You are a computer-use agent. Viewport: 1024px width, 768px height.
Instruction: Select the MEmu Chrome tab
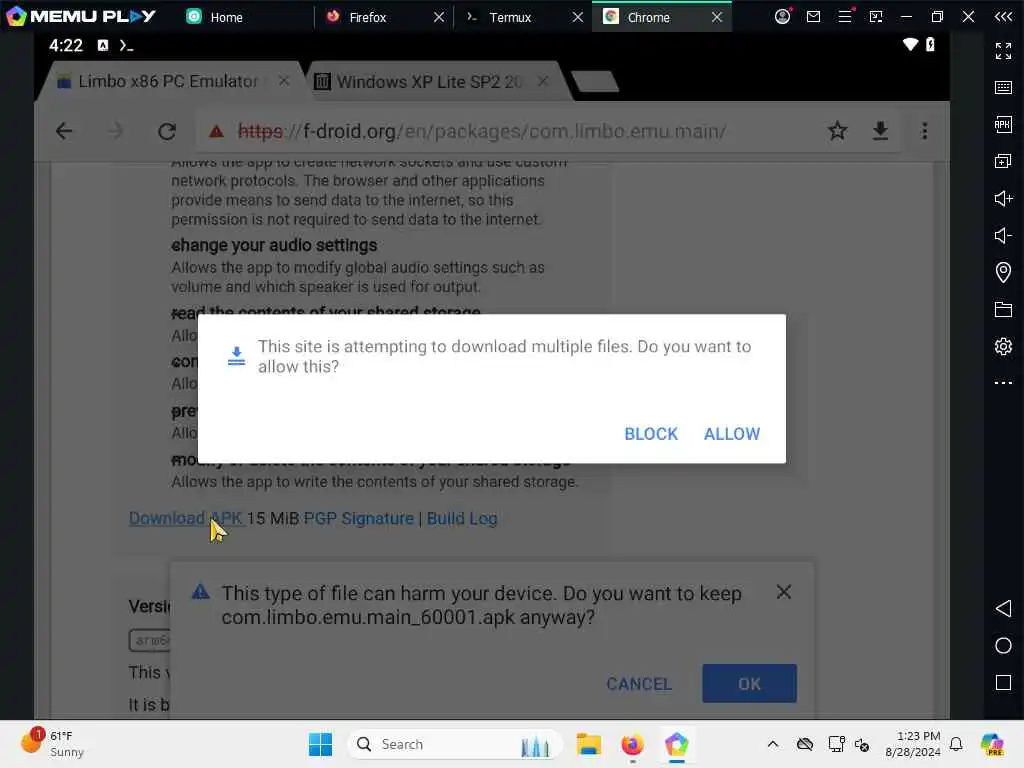648,17
